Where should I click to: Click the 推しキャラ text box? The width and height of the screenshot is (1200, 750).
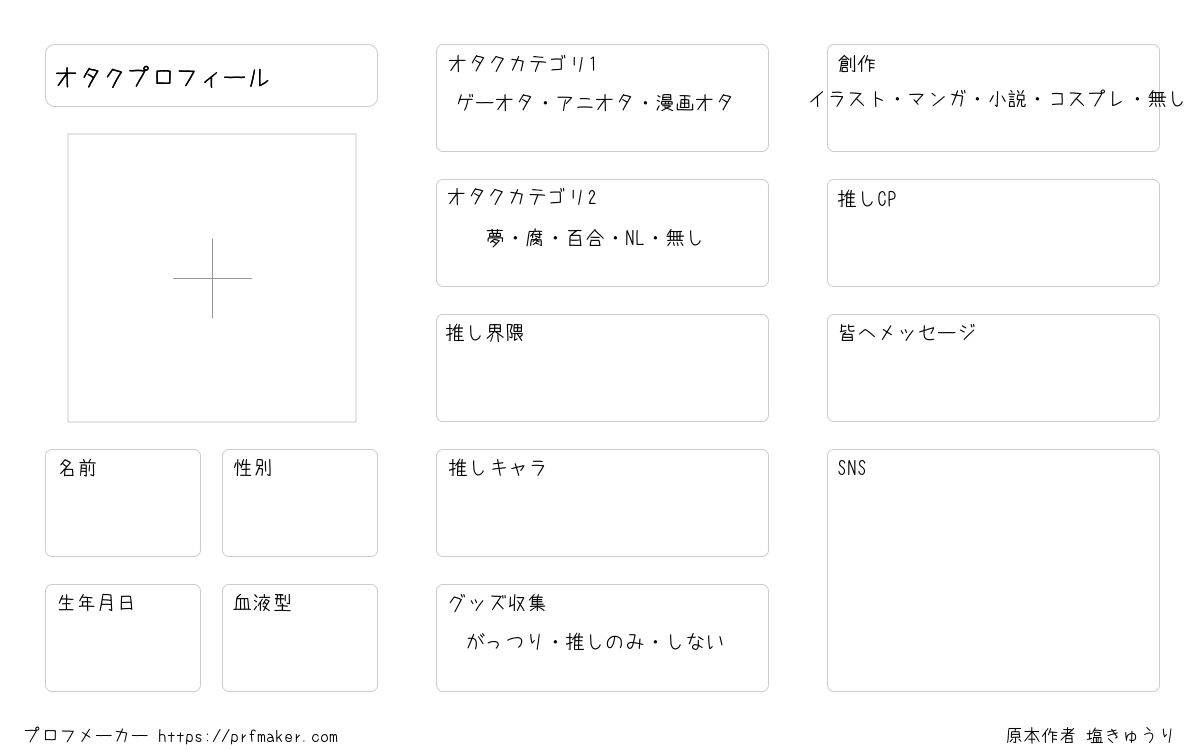pyautogui.click(x=602, y=503)
